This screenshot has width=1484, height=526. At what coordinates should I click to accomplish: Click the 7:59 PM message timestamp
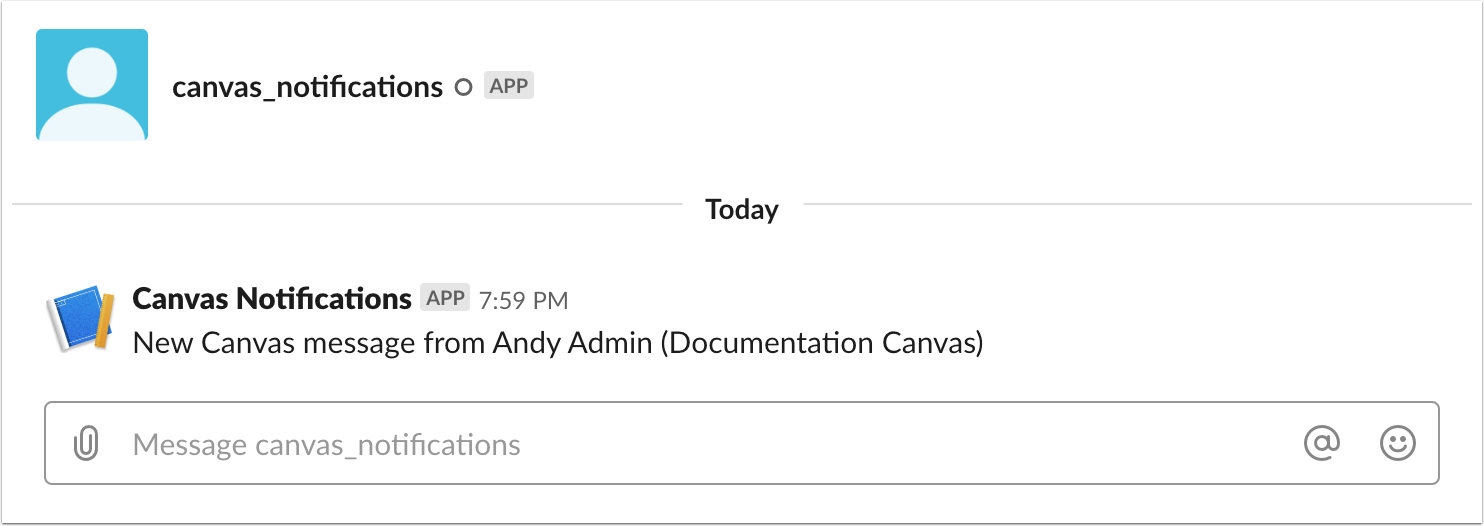click(524, 299)
